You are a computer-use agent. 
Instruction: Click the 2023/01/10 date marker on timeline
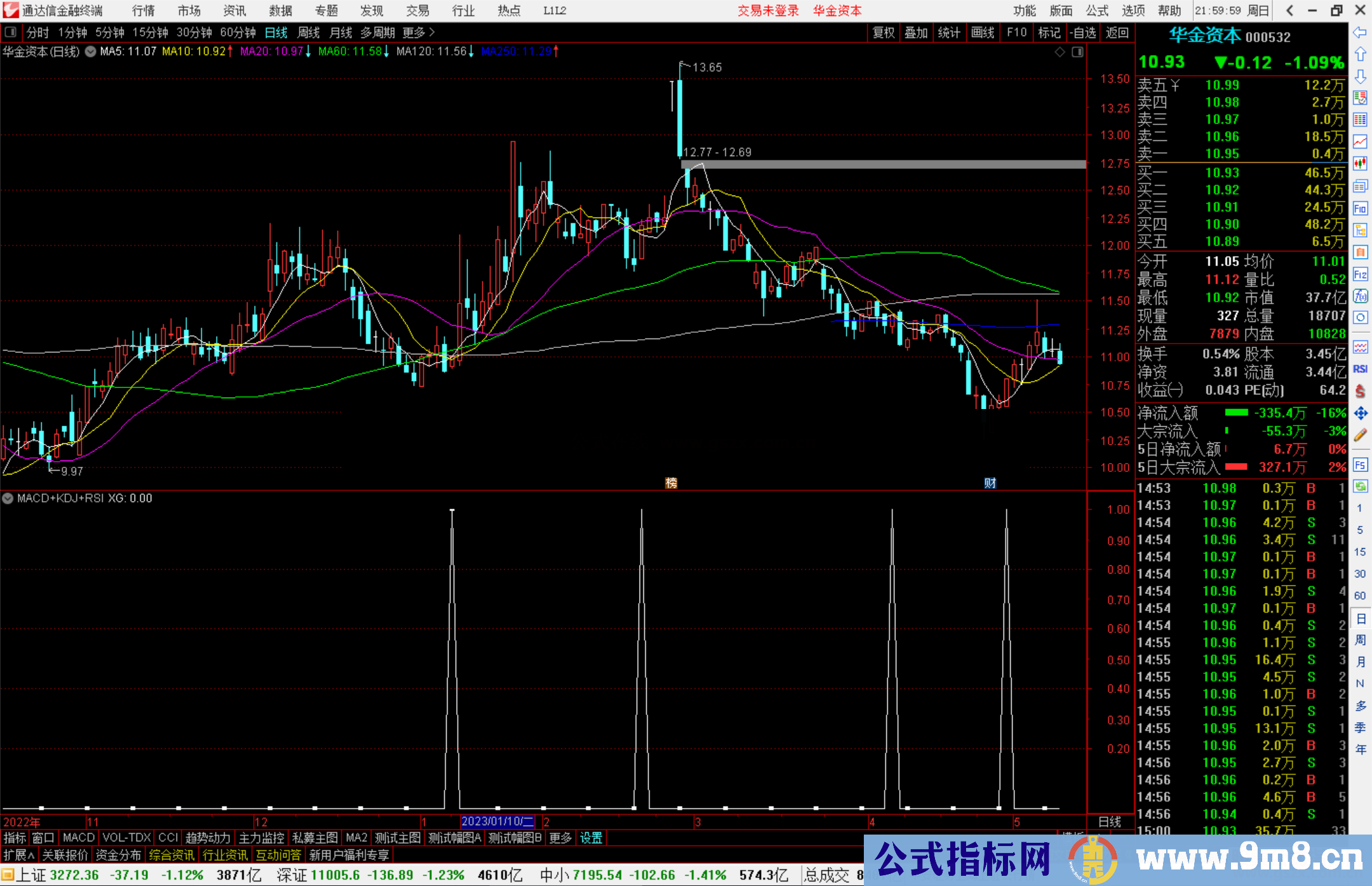click(x=496, y=822)
